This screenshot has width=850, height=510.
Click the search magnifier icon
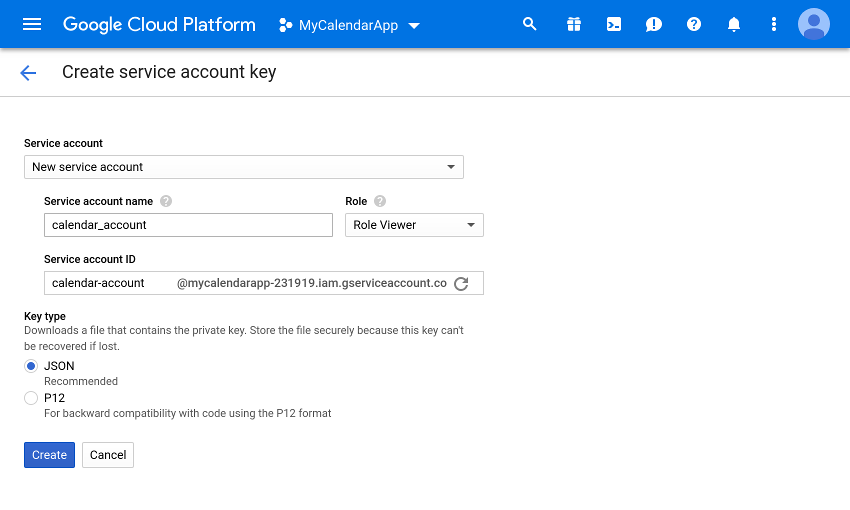coord(530,24)
